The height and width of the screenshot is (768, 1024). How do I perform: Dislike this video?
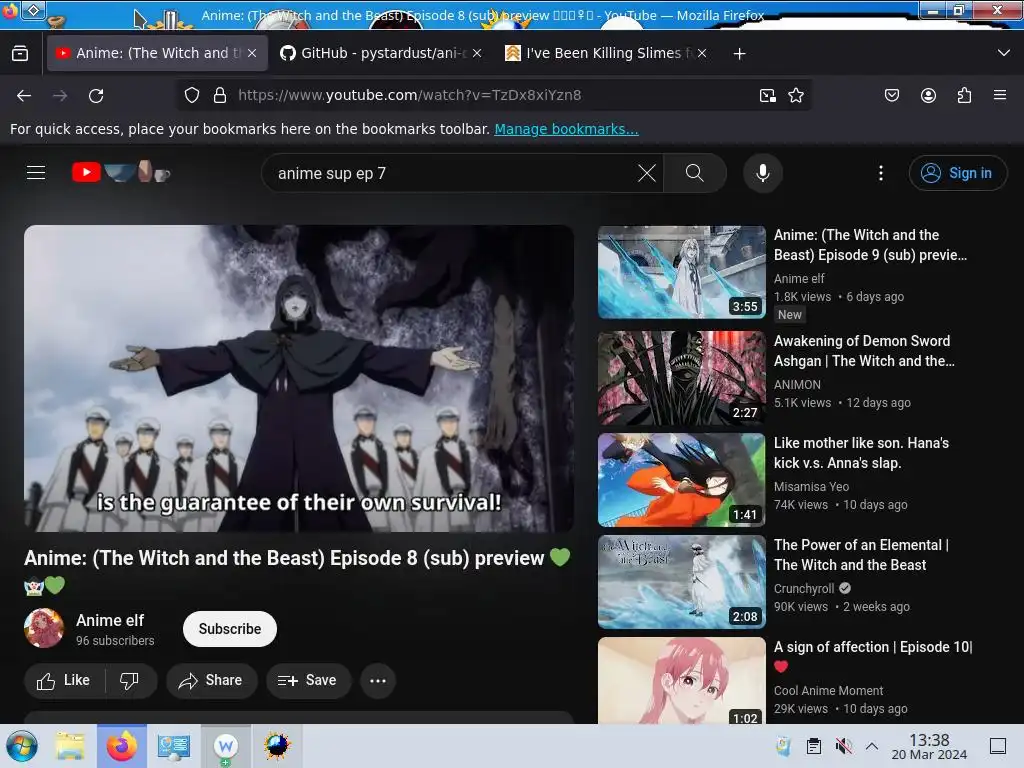coord(129,680)
